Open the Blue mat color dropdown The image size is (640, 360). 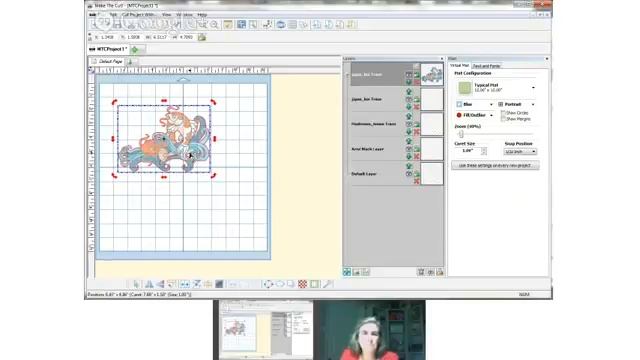coord(491,104)
